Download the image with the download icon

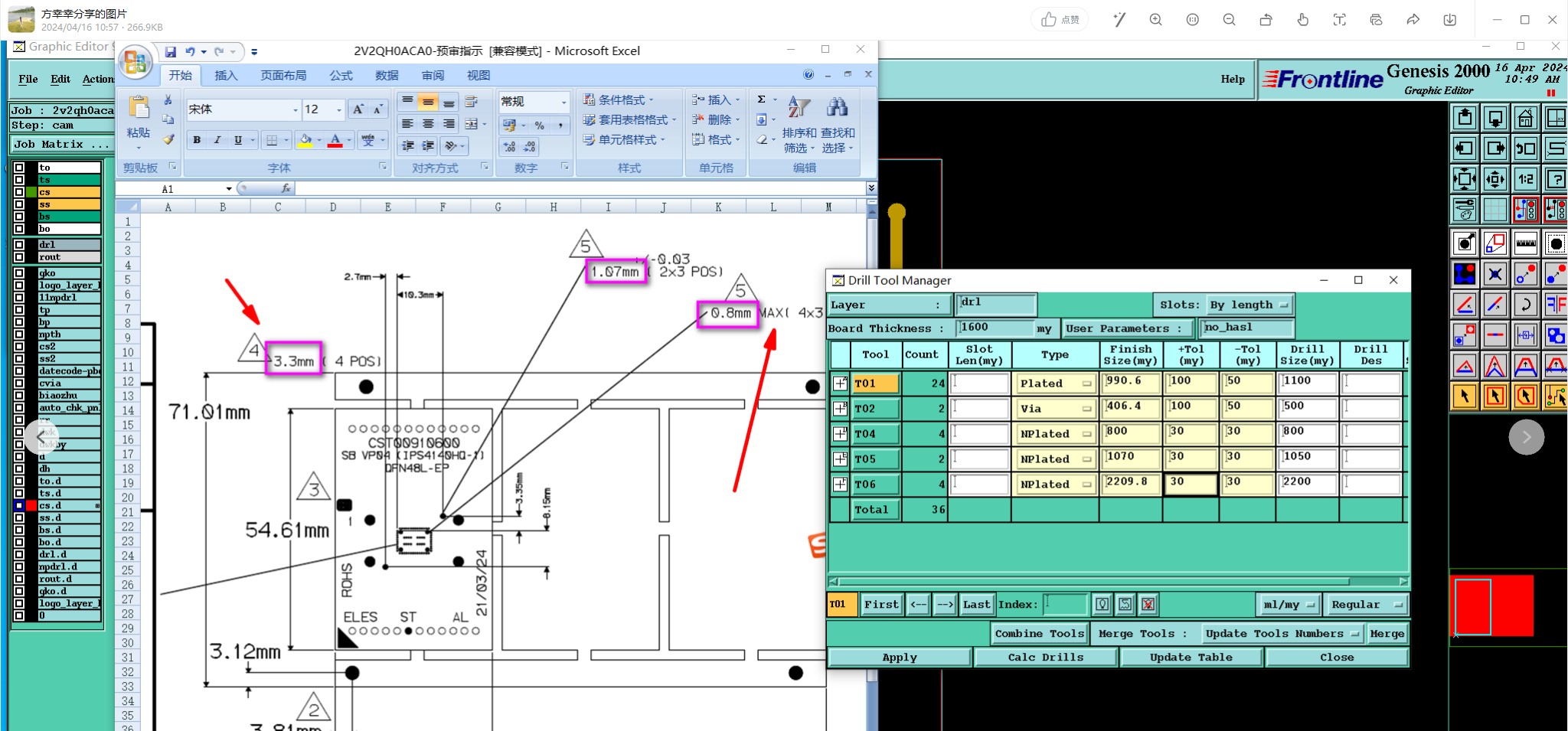(1449, 20)
